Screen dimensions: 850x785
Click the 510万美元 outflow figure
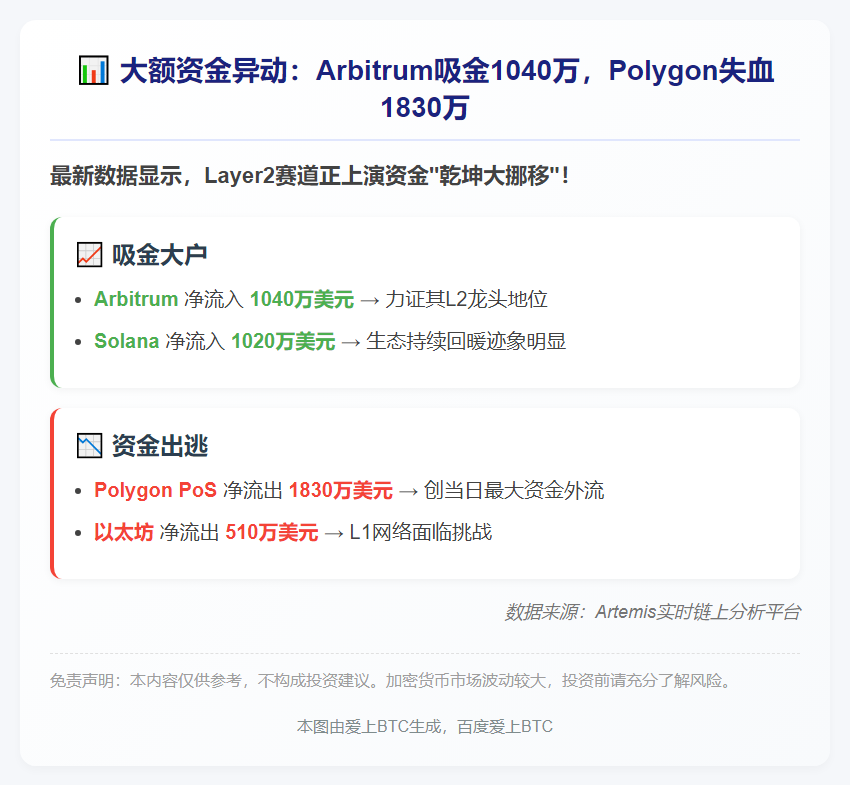click(x=272, y=532)
